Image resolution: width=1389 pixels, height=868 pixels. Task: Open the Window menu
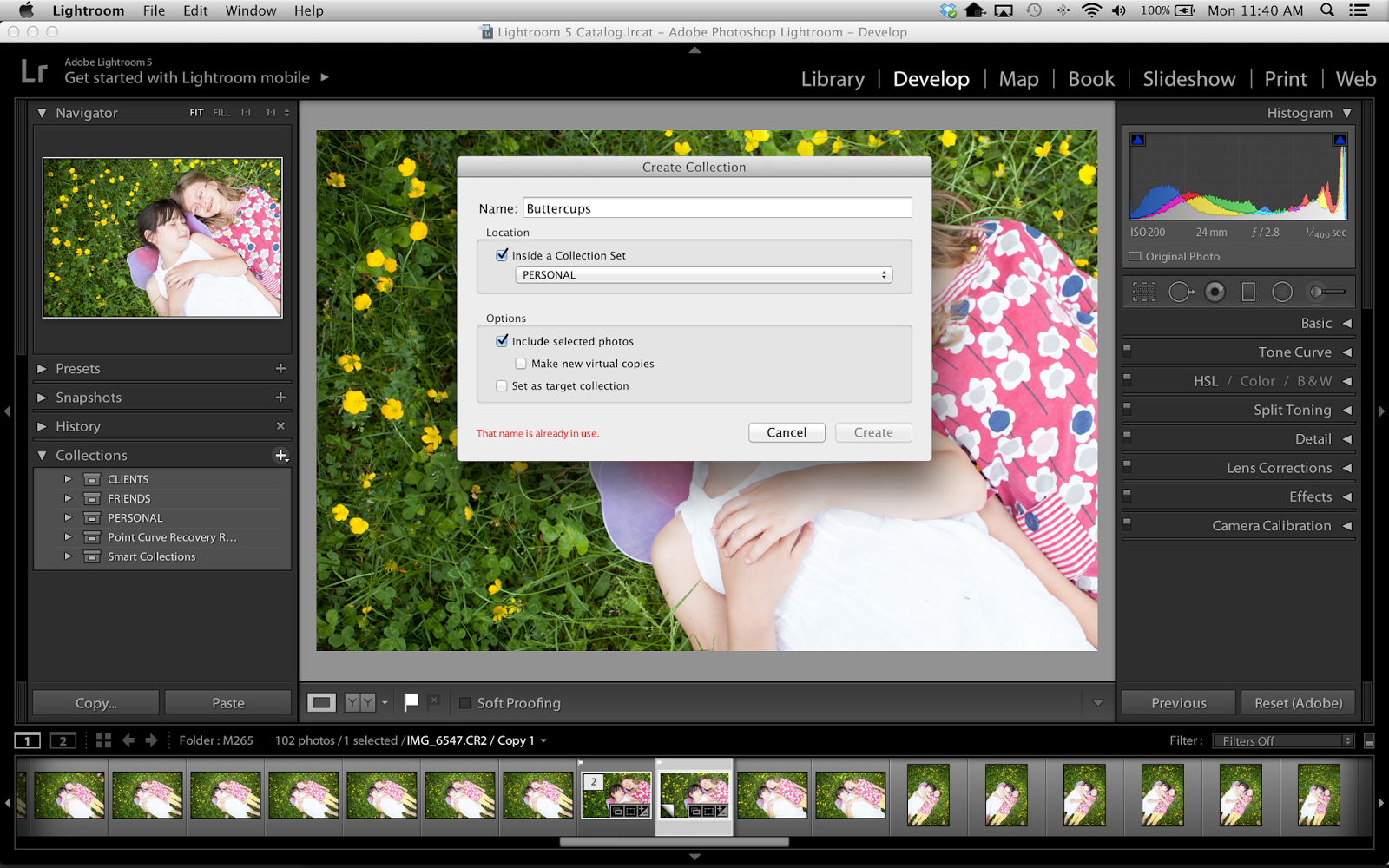tap(250, 10)
